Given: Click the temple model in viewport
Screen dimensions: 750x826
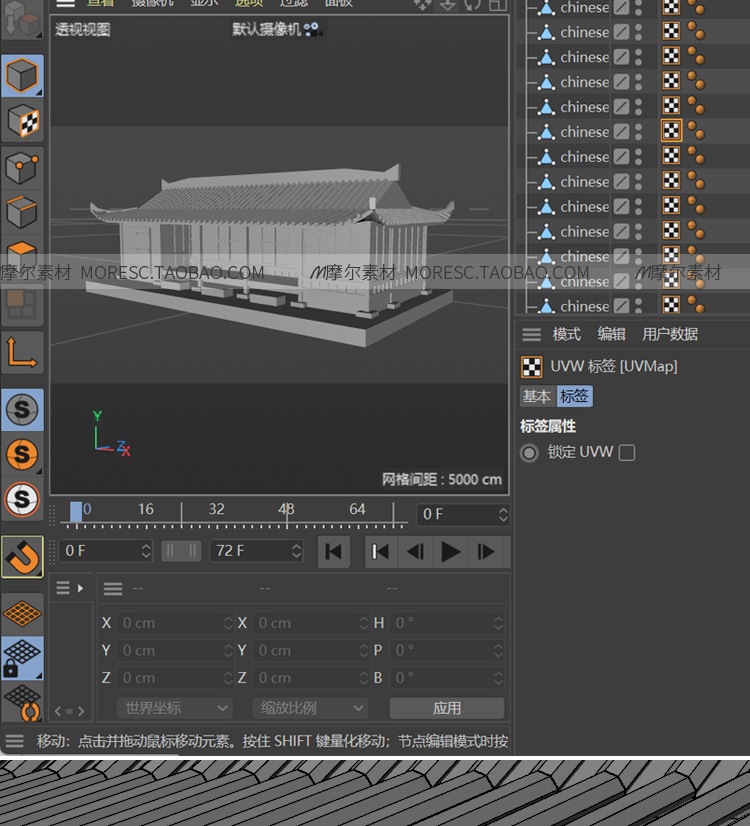Looking at the screenshot, I should coord(269,253).
